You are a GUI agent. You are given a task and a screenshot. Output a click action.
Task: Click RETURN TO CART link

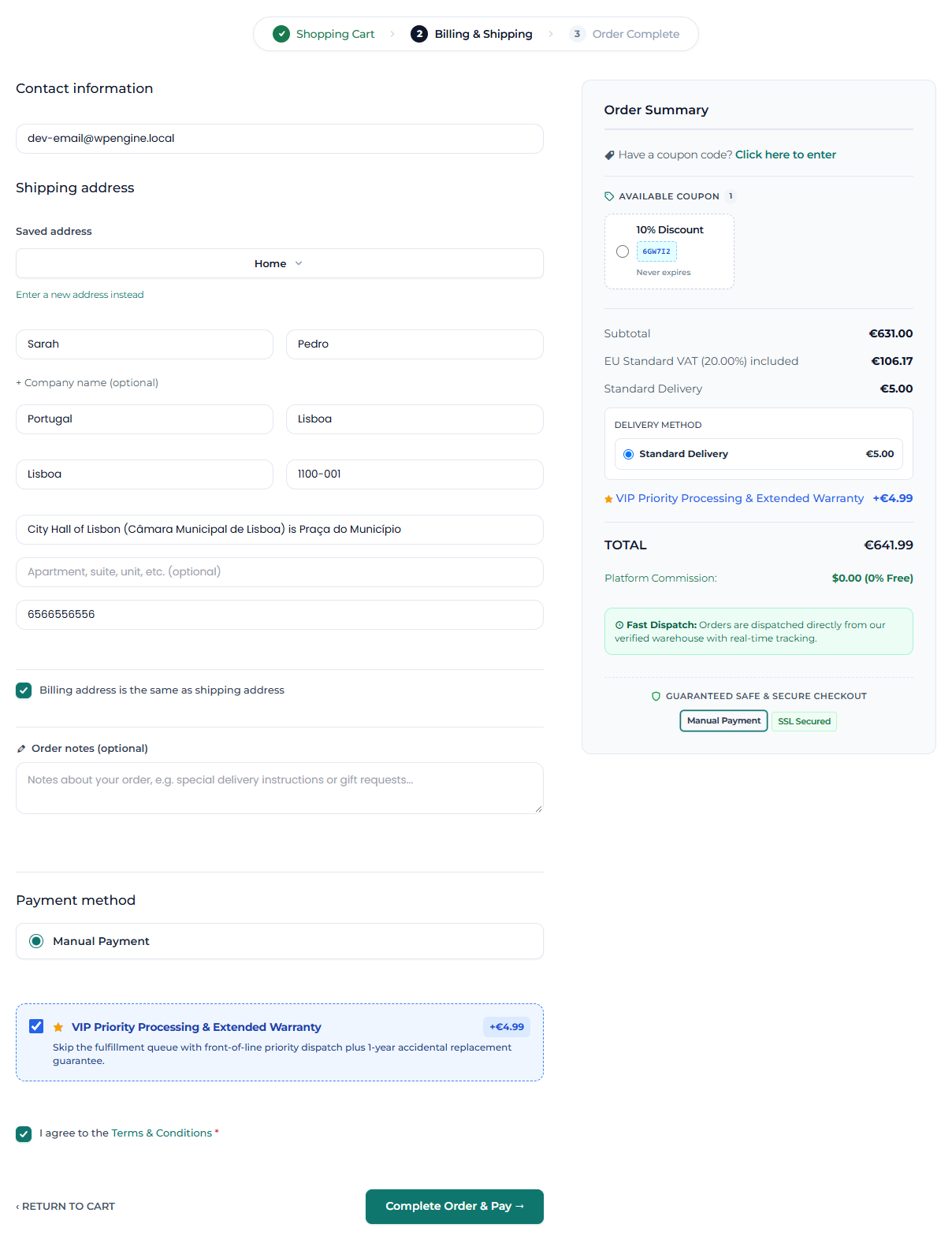(65, 1207)
